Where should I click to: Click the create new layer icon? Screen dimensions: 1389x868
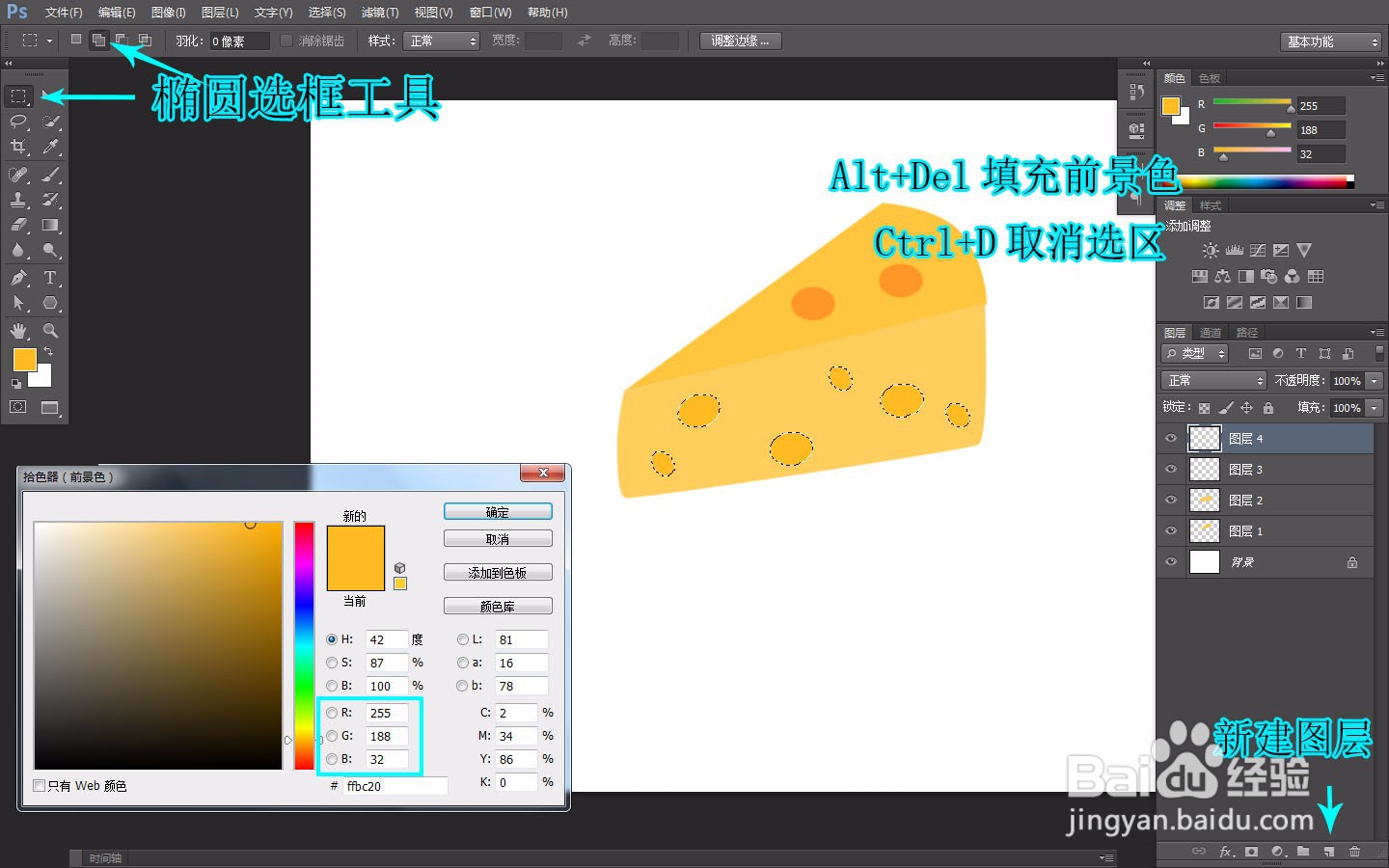(x=1328, y=852)
